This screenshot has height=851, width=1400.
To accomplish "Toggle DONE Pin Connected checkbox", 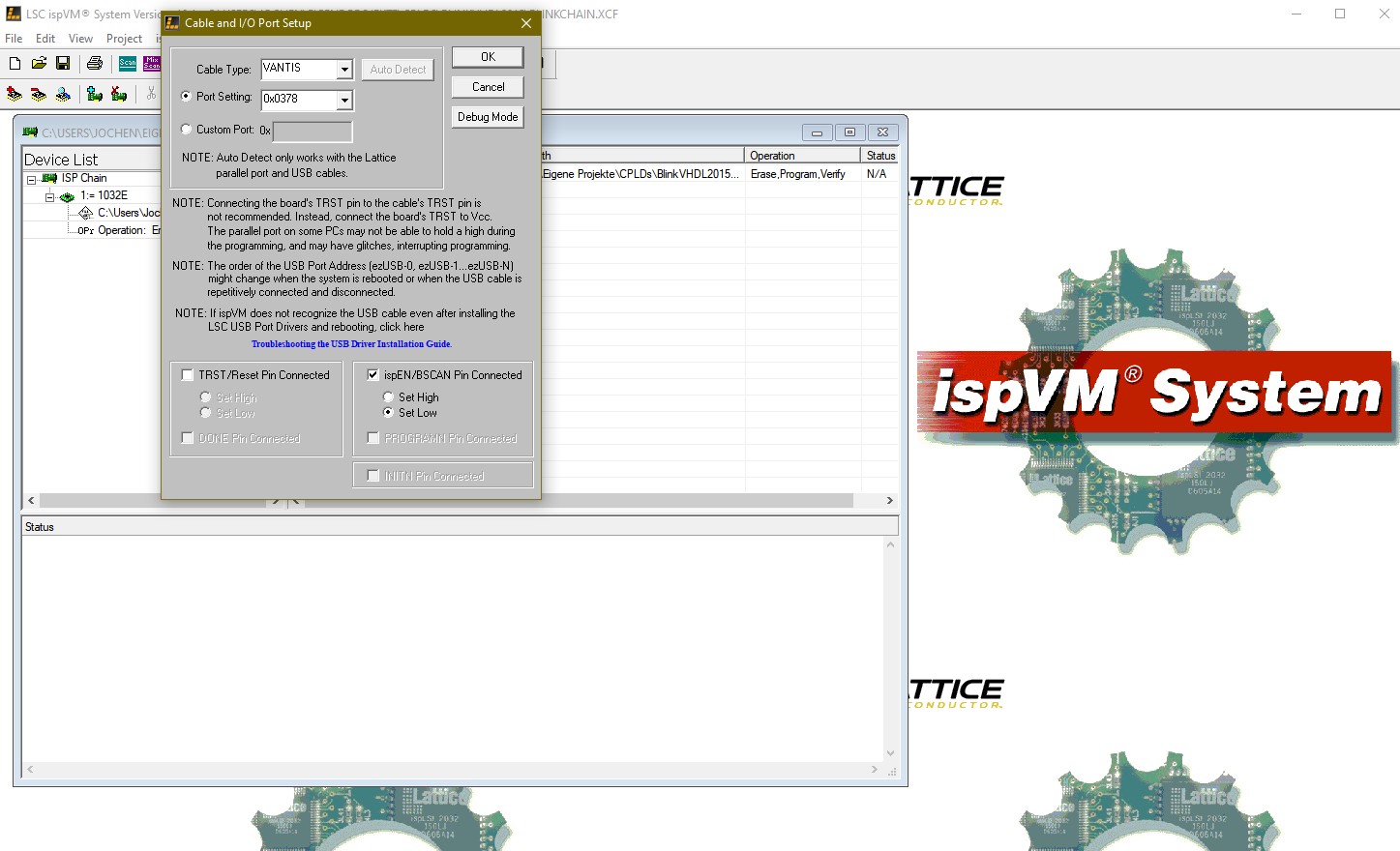I will [x=188, y=438].
